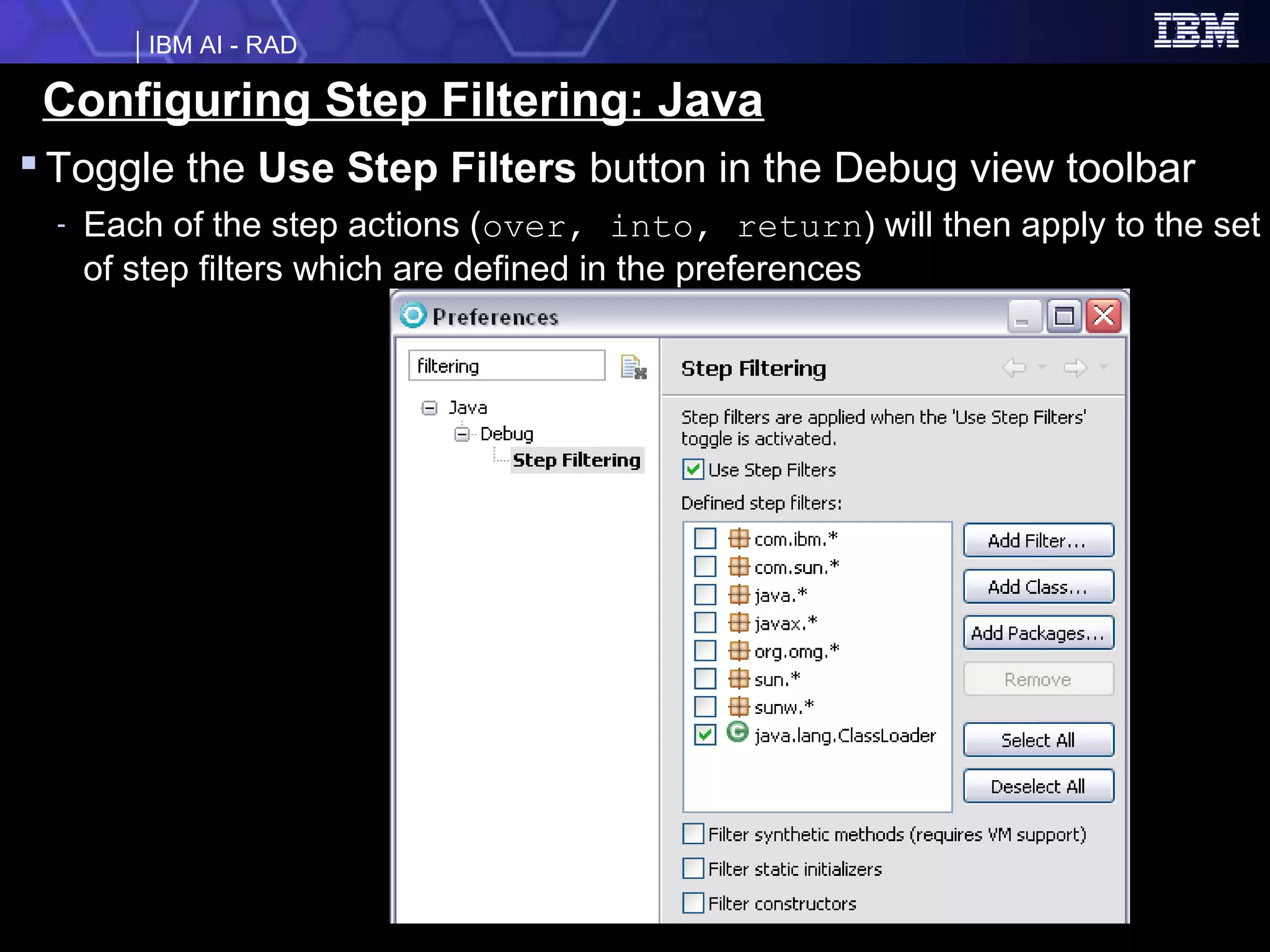
Task: Close the Preferences window
Action: coord(1104,317)
